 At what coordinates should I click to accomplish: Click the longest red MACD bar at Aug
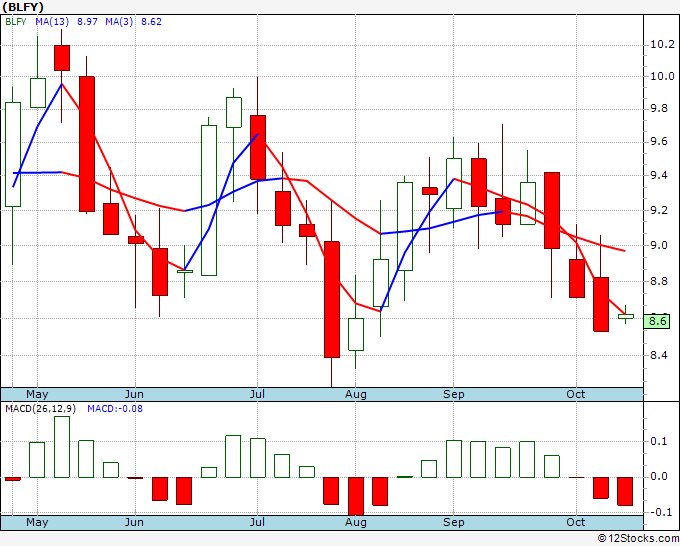(x=356, y=496)
